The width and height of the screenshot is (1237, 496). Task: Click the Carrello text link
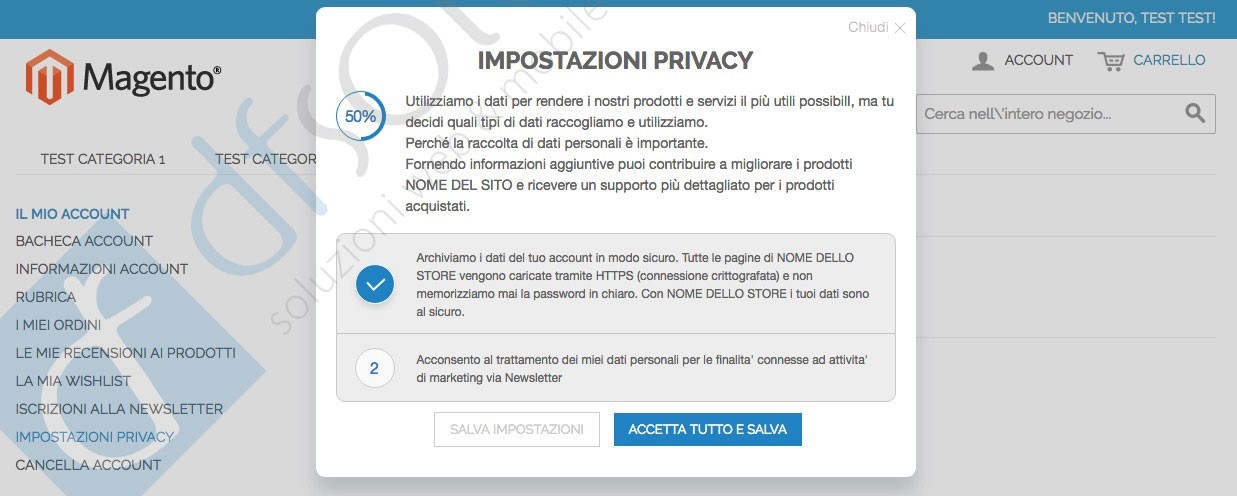pyautogui.click(x=1169, y=60)
